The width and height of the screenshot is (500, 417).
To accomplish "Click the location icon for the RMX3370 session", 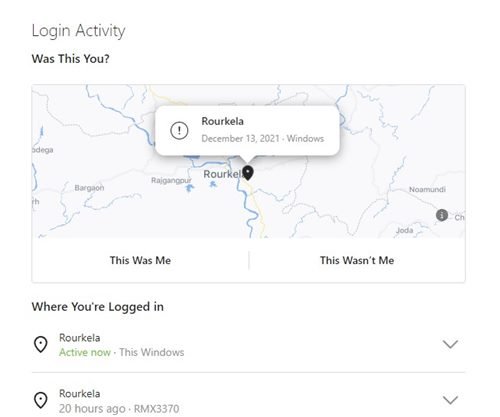I will point(41,400).
